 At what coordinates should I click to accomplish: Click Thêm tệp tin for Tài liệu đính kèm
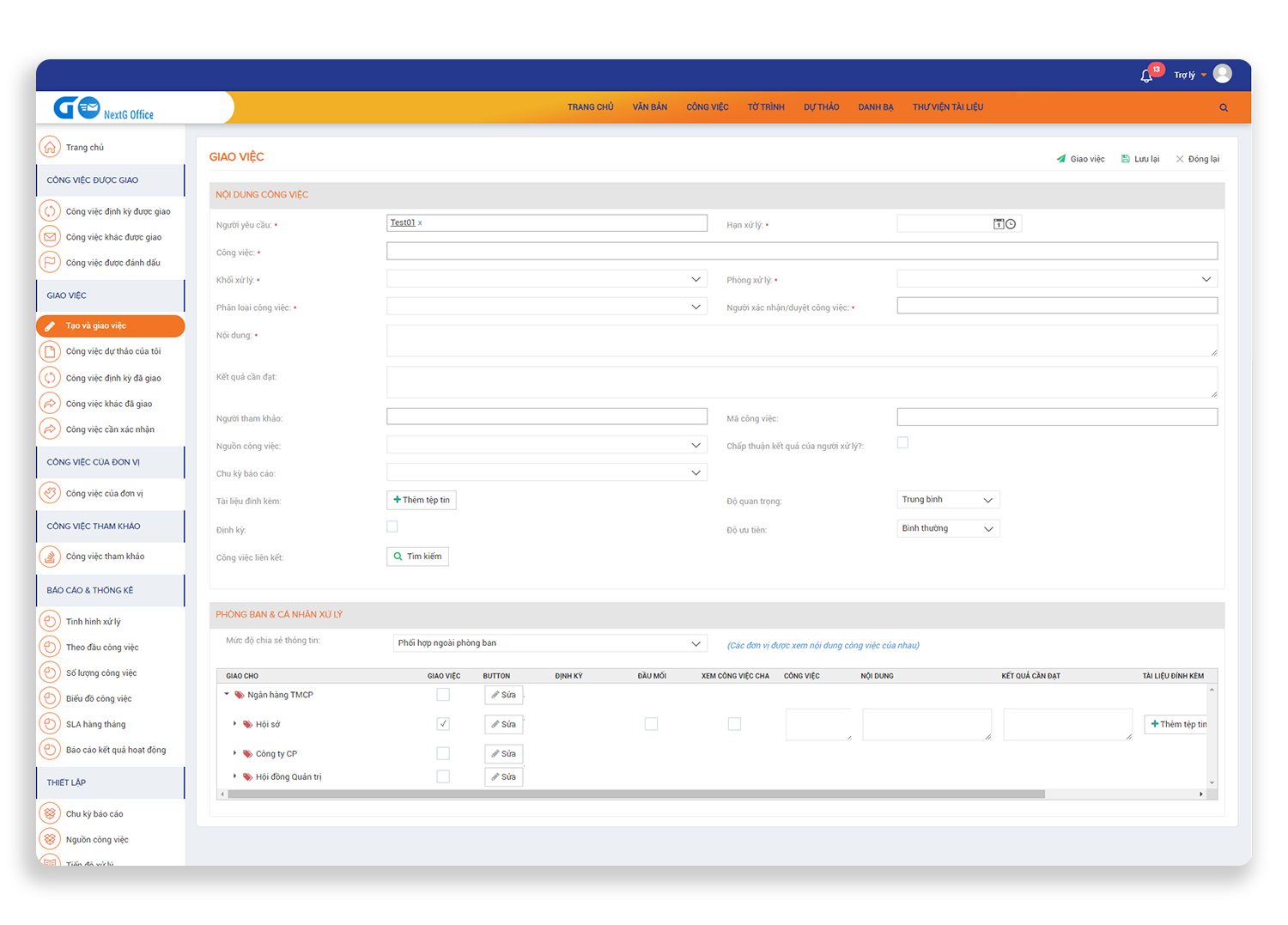click(422, 500)
